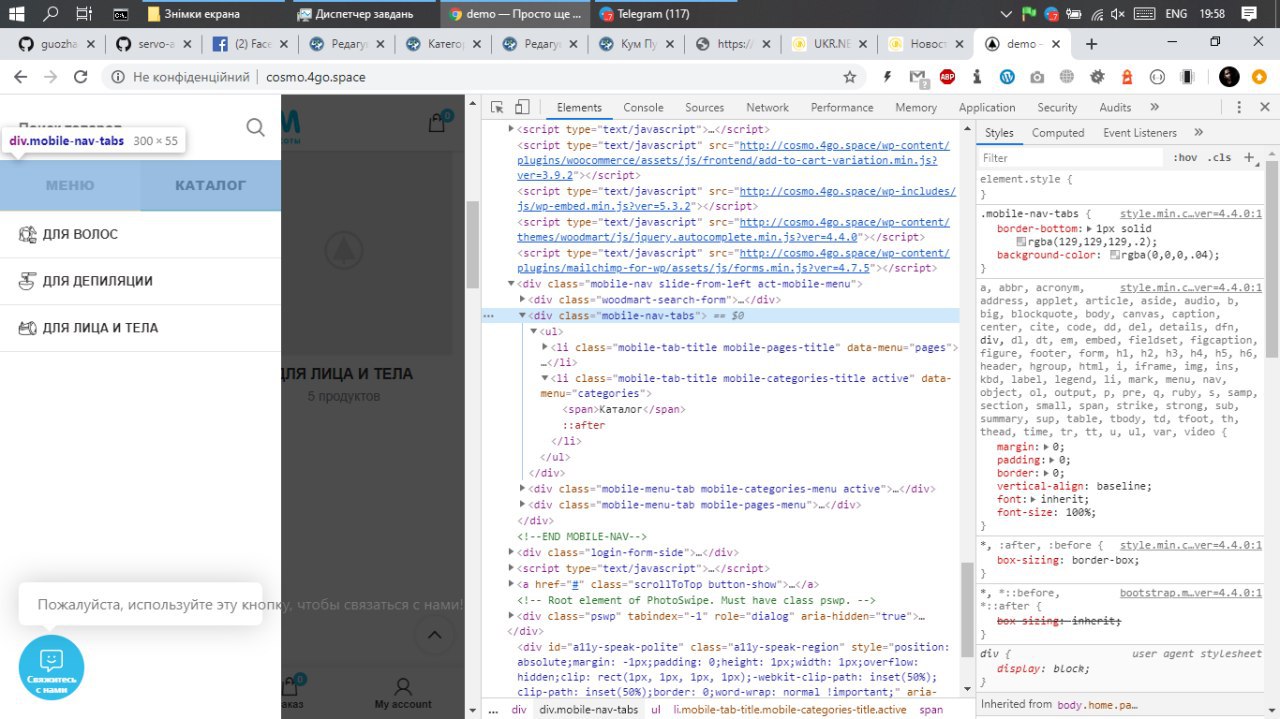
Task: Activate the DevTools inspect element picker
Action: (497, 108)
